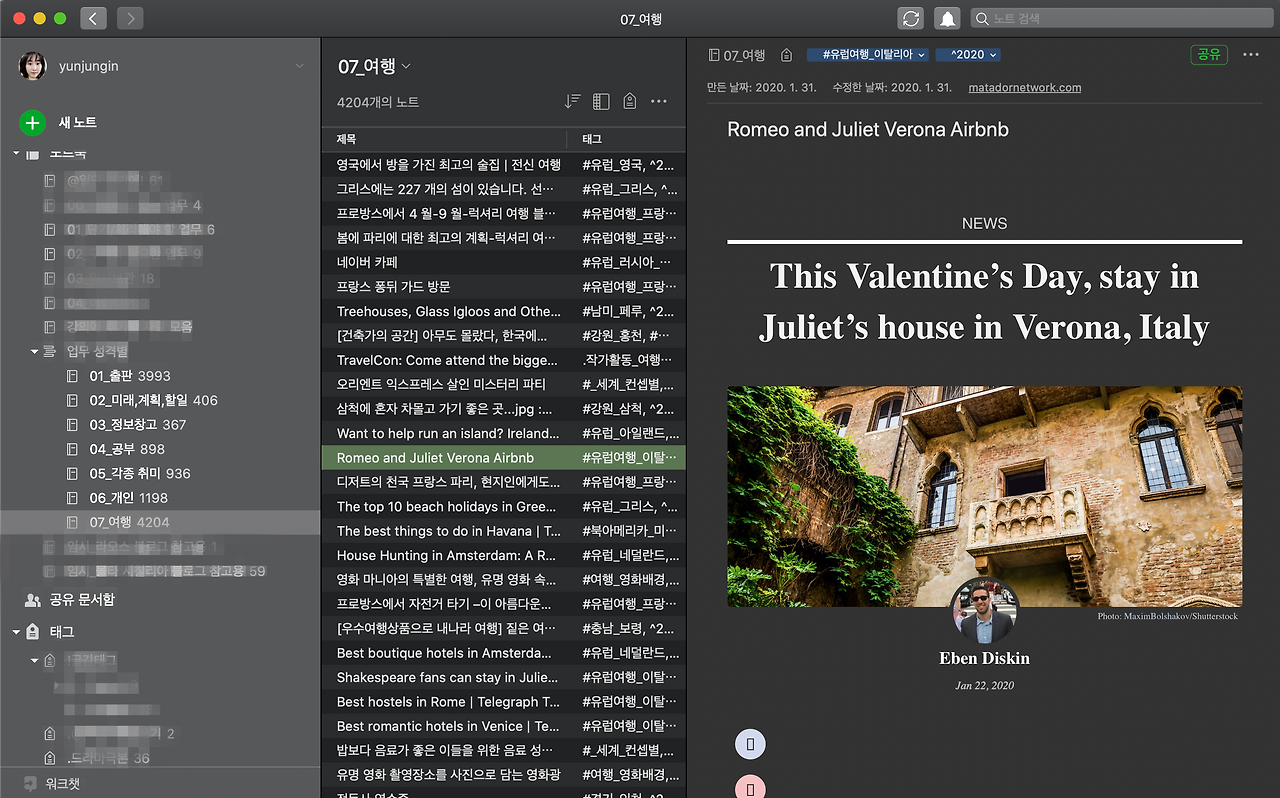1280x798 pixels.
Task: Select 'Romeo and Juliet Verona Airbnb' in the note list
Action: 504,458
